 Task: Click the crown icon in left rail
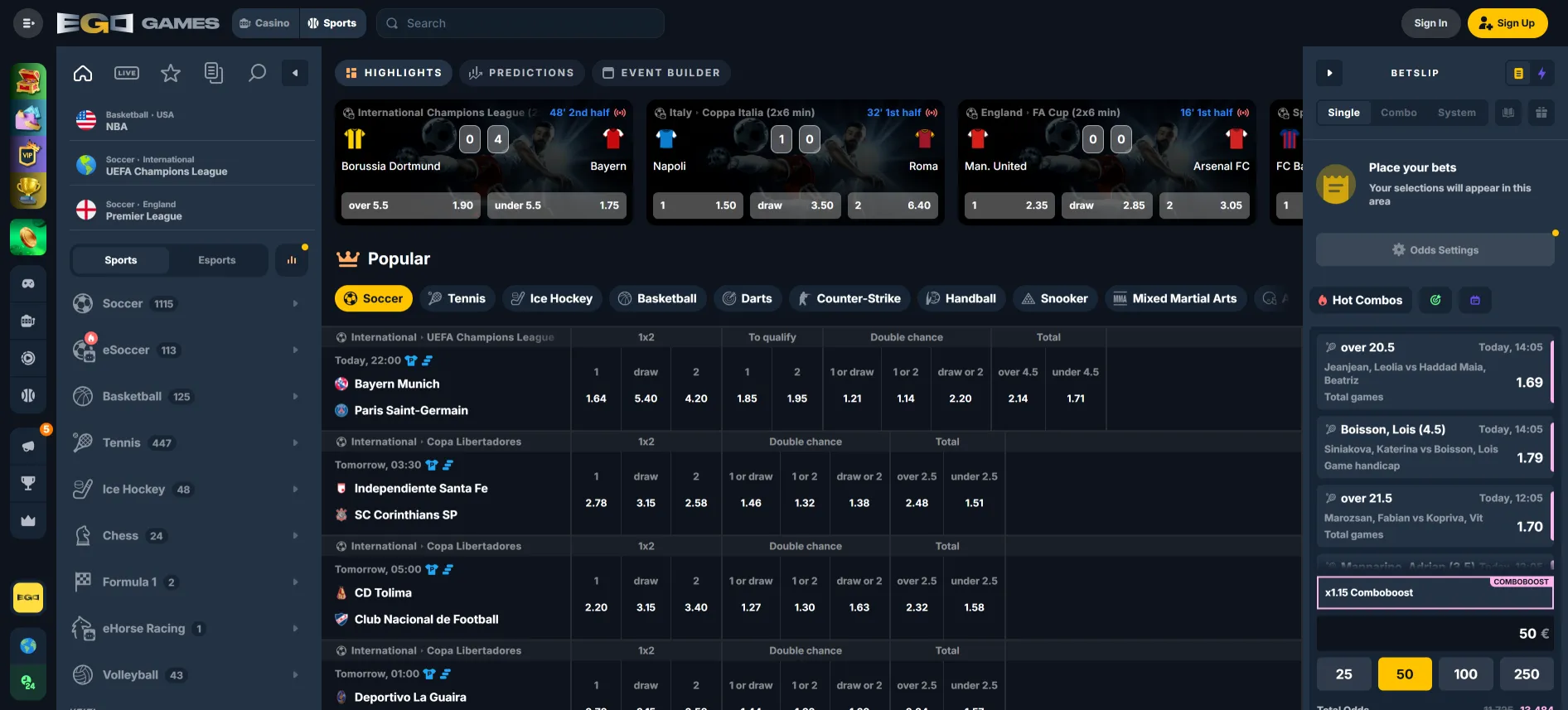pyautogui.click(x=28, y=520)
